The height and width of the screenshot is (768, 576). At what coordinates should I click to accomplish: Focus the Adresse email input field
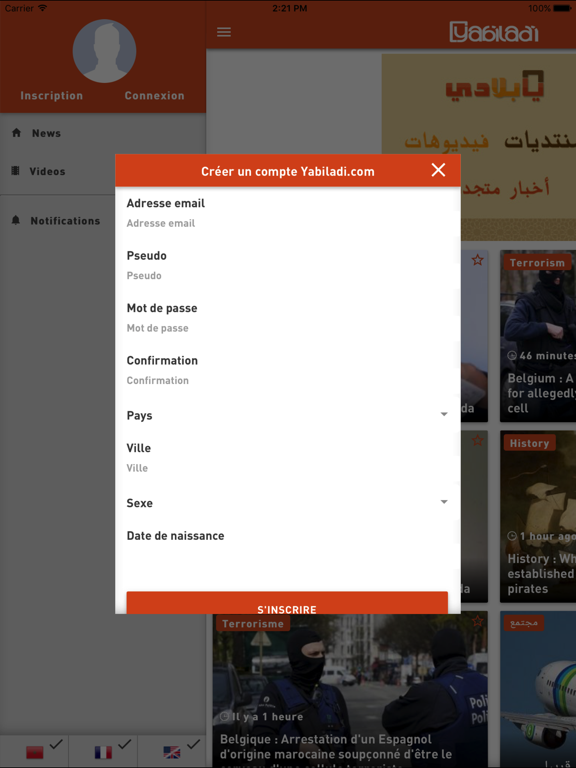[287, 223]
